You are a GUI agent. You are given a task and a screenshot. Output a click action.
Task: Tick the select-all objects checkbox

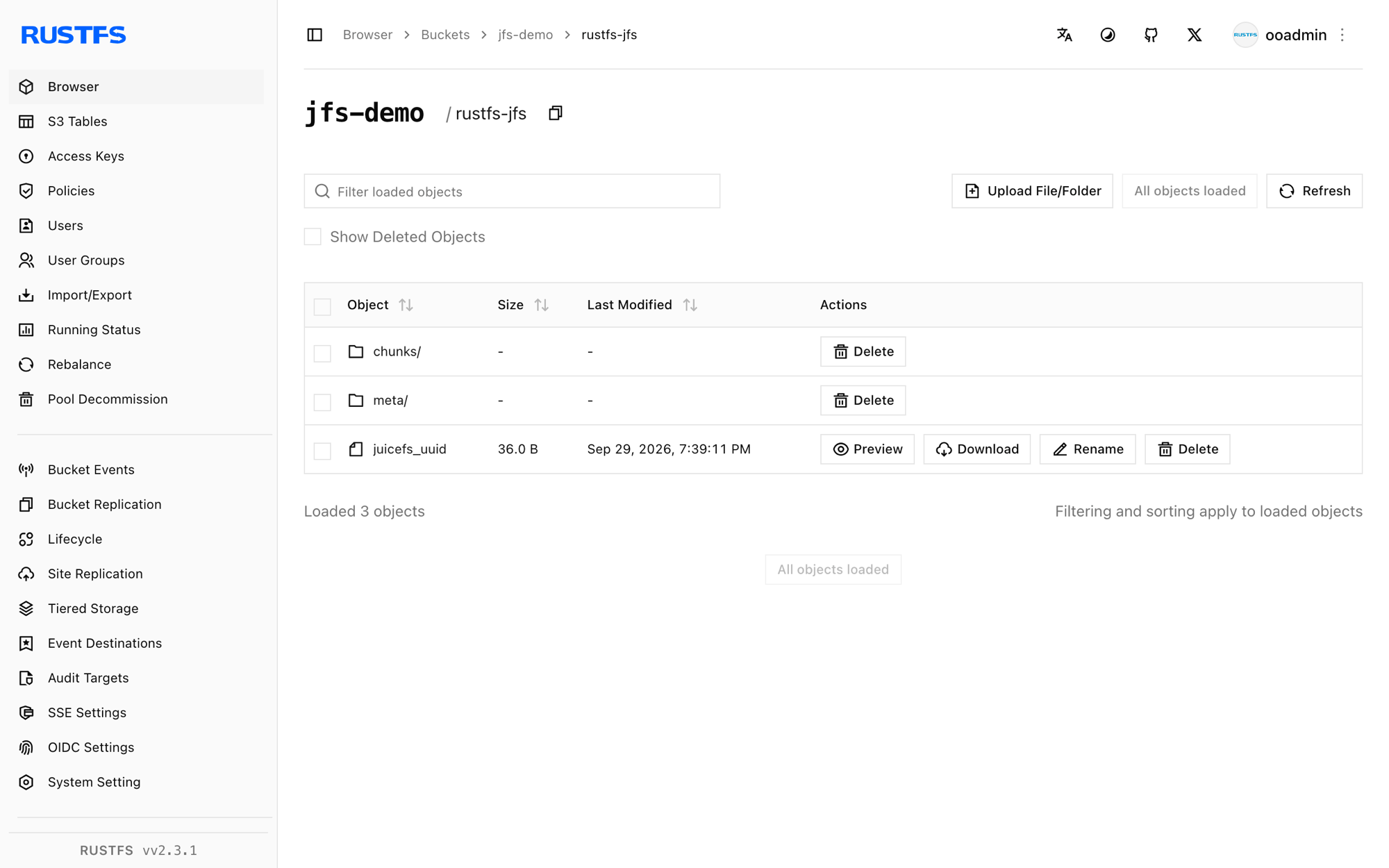(x=322, y=306)
